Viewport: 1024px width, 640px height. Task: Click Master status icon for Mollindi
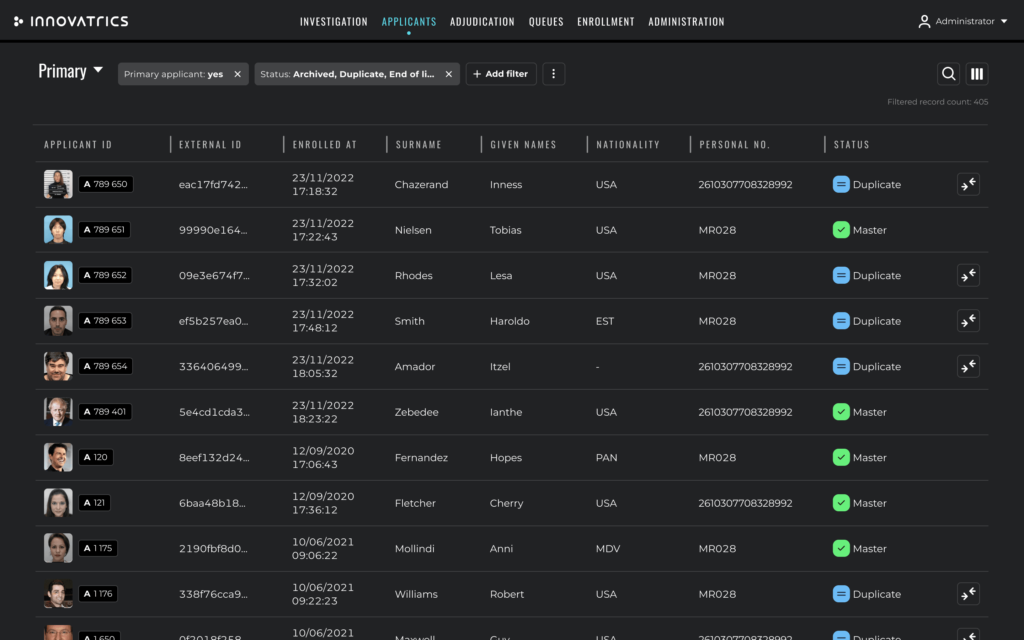[840, 549]
